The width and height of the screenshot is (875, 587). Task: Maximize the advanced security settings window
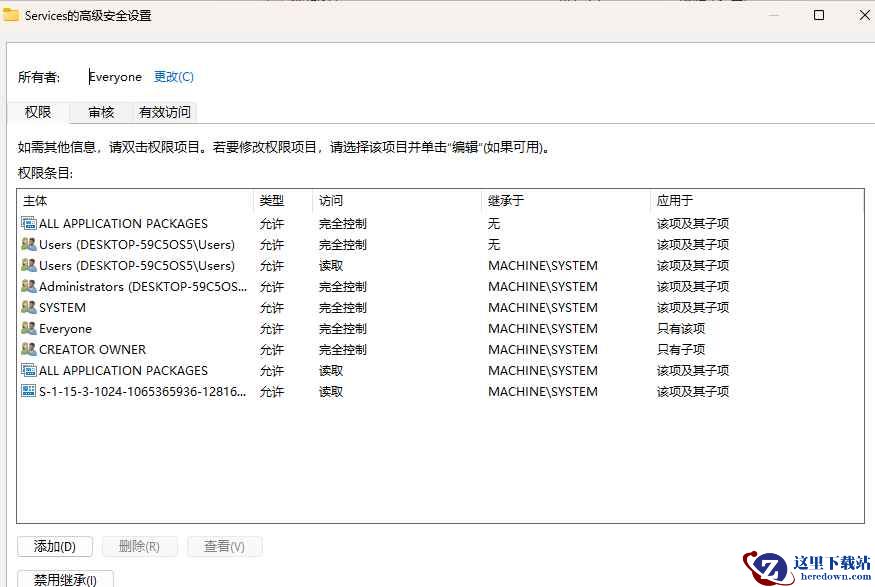point(819,15)
